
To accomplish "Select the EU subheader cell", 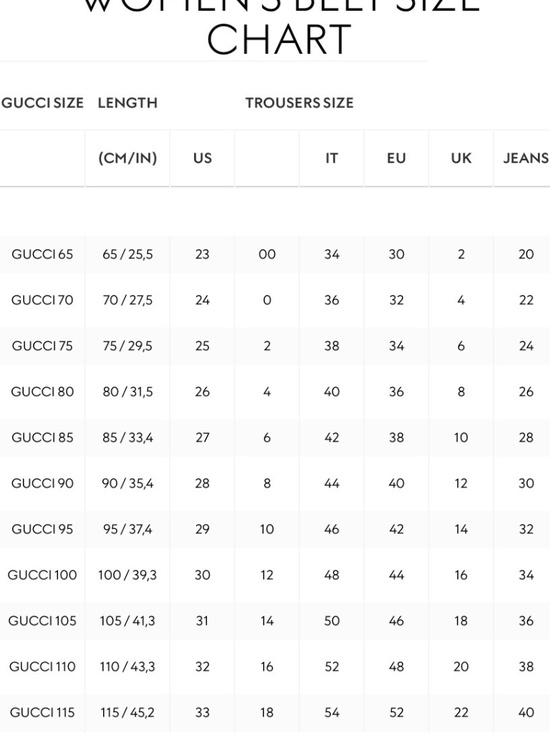I will click(396, 158).
